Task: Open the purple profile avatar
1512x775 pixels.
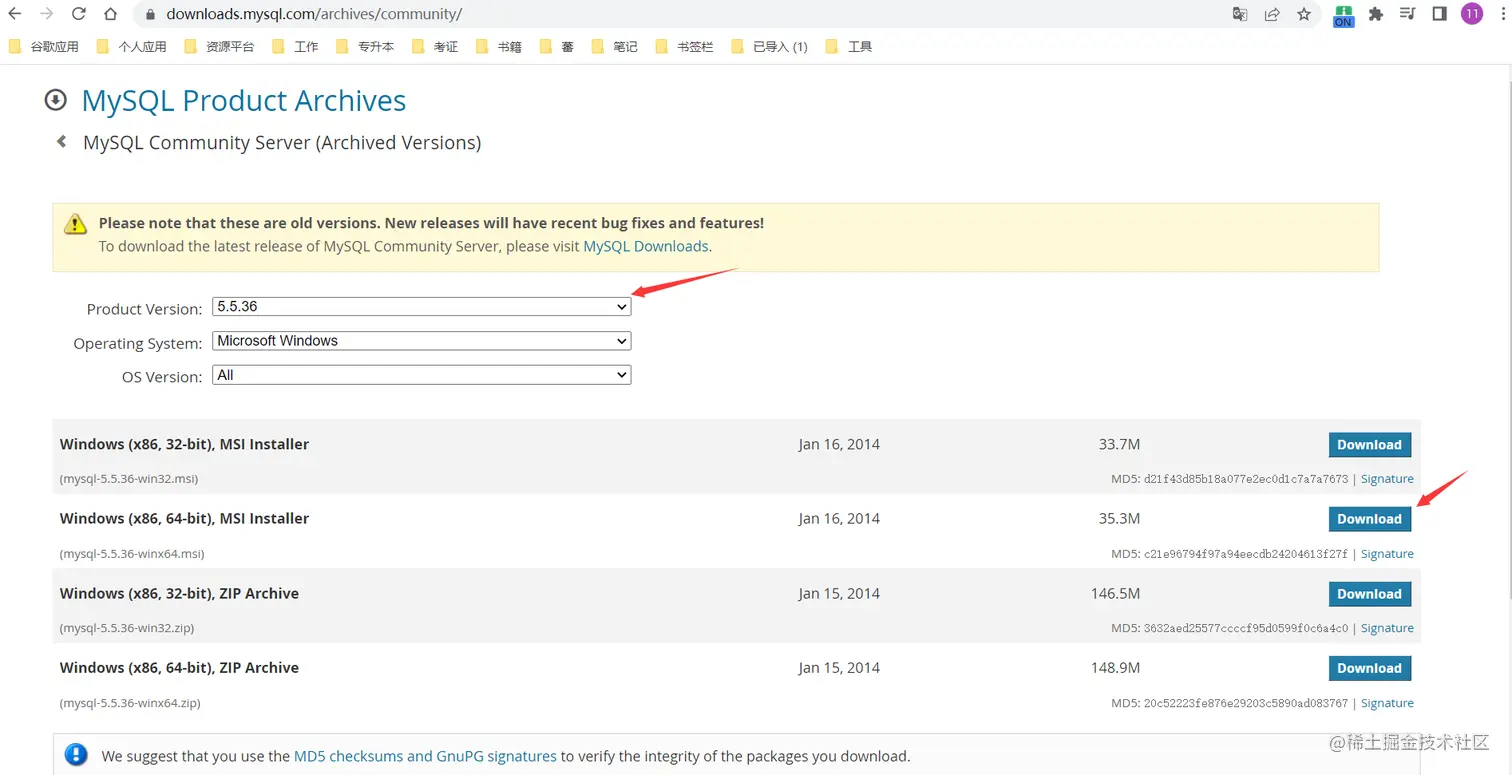Action: click(x=1471, y=14)
